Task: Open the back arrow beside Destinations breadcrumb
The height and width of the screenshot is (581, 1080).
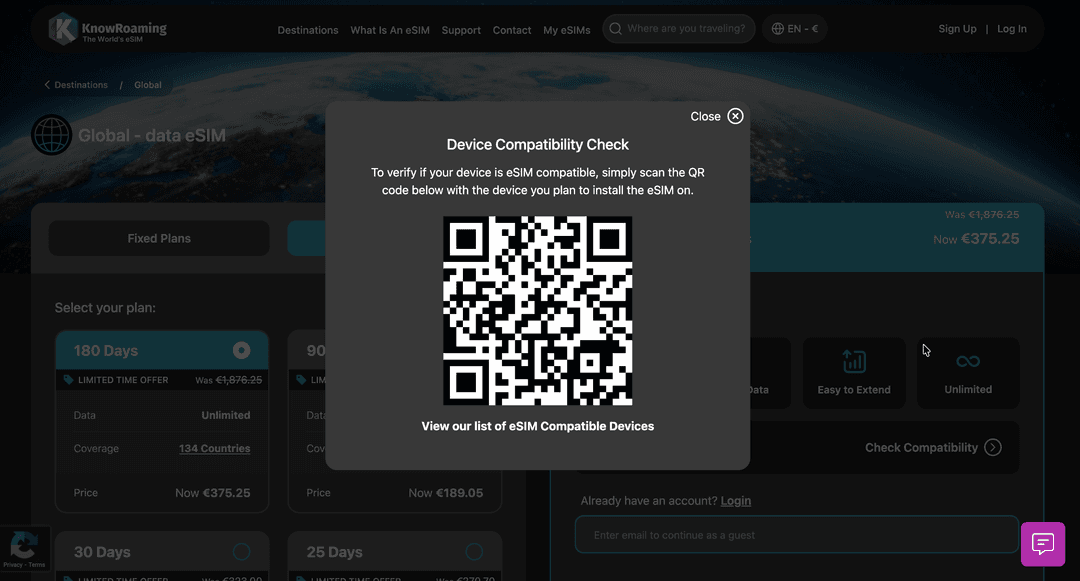Action: (x=46, y=85)
